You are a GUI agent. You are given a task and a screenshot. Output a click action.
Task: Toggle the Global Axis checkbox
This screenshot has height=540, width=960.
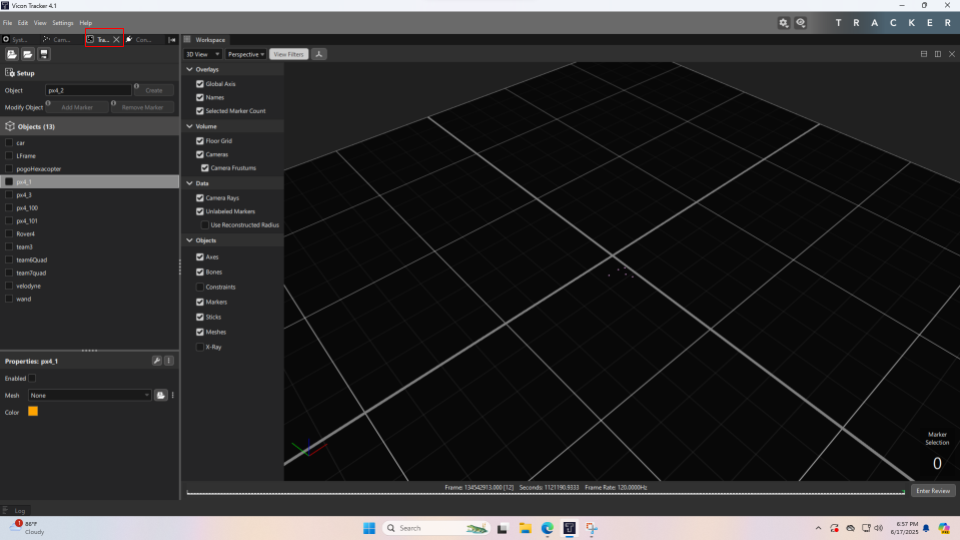(200, 84)
